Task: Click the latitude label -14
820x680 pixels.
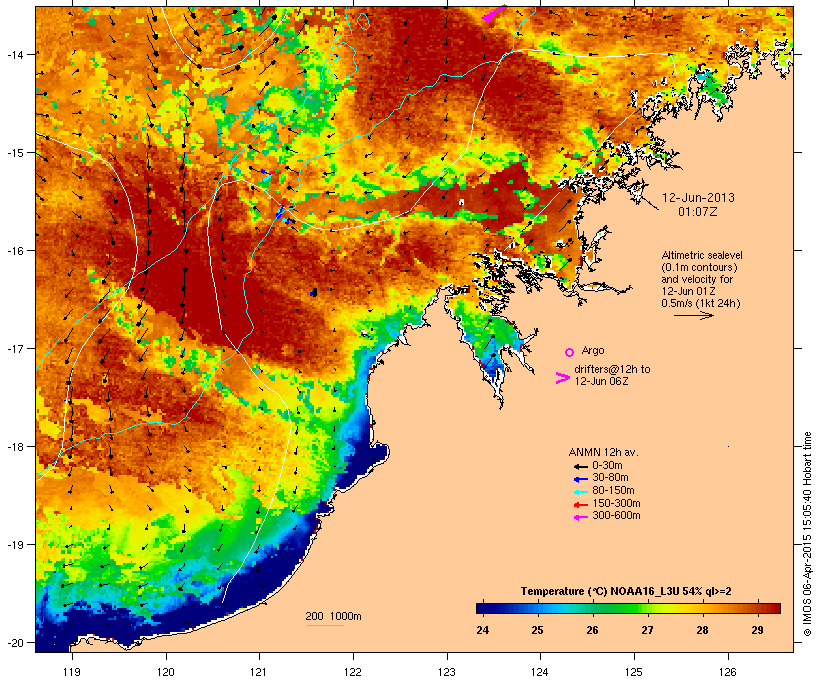Action: click(15, 54)
